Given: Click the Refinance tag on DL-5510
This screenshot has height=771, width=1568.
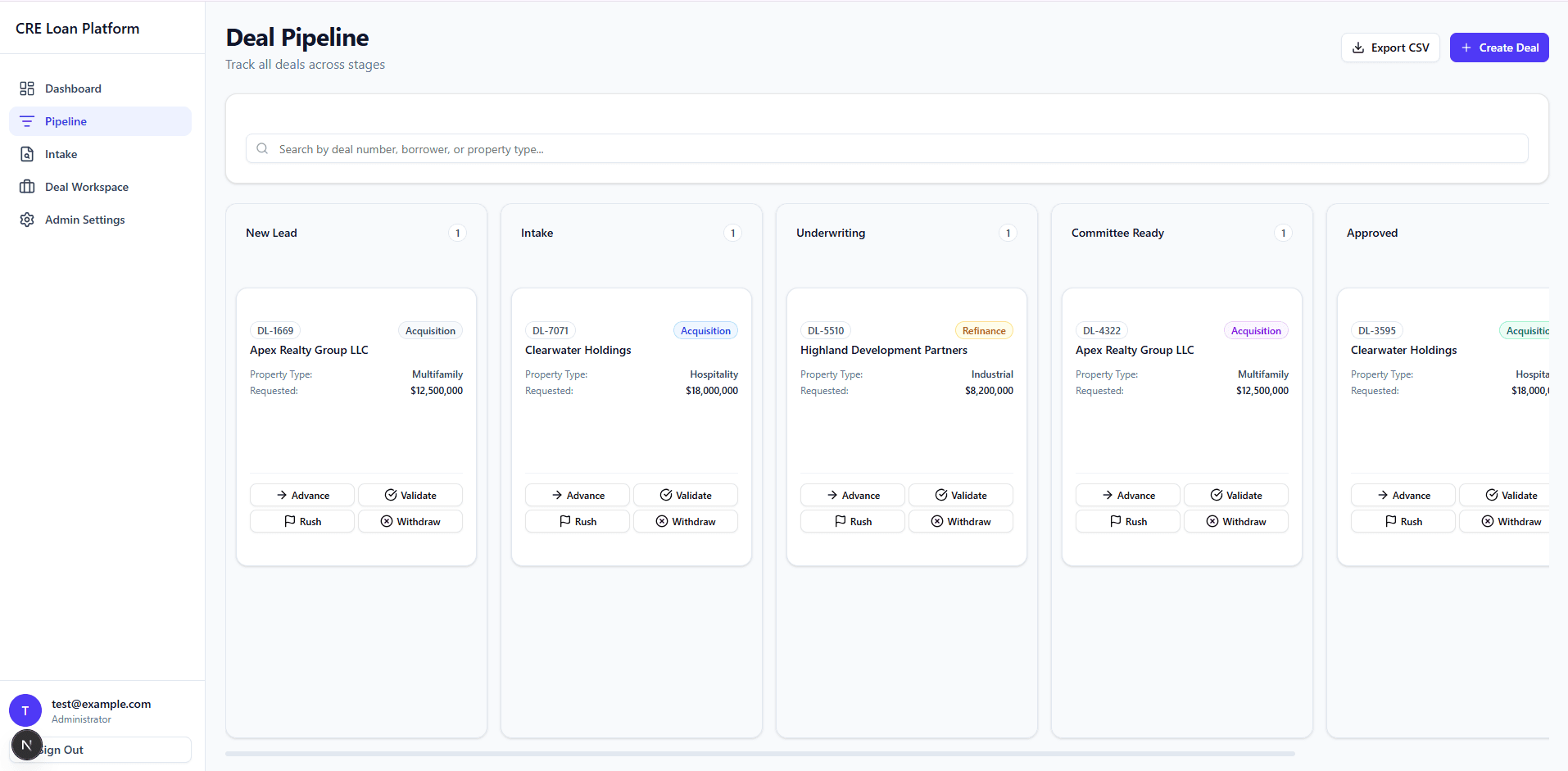Looking at the screenshot, I should [x=984, y=331].
